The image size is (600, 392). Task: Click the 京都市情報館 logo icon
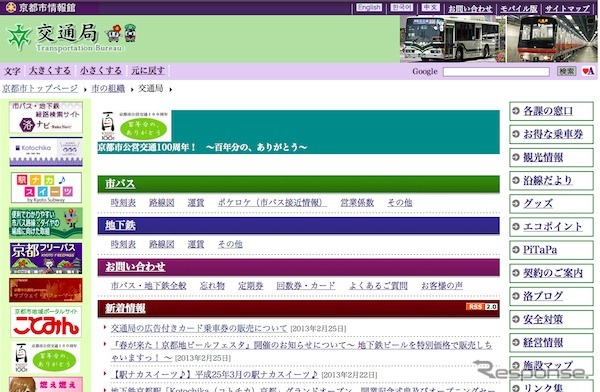pos(10,7)
